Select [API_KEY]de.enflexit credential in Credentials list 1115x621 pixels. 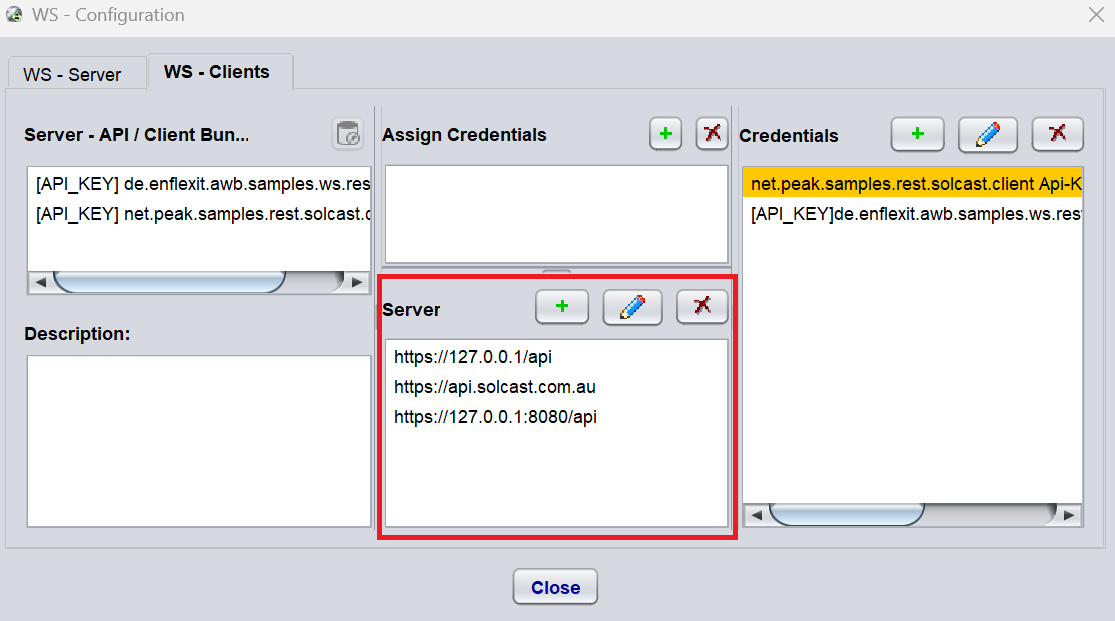click(x=913, y=214)
